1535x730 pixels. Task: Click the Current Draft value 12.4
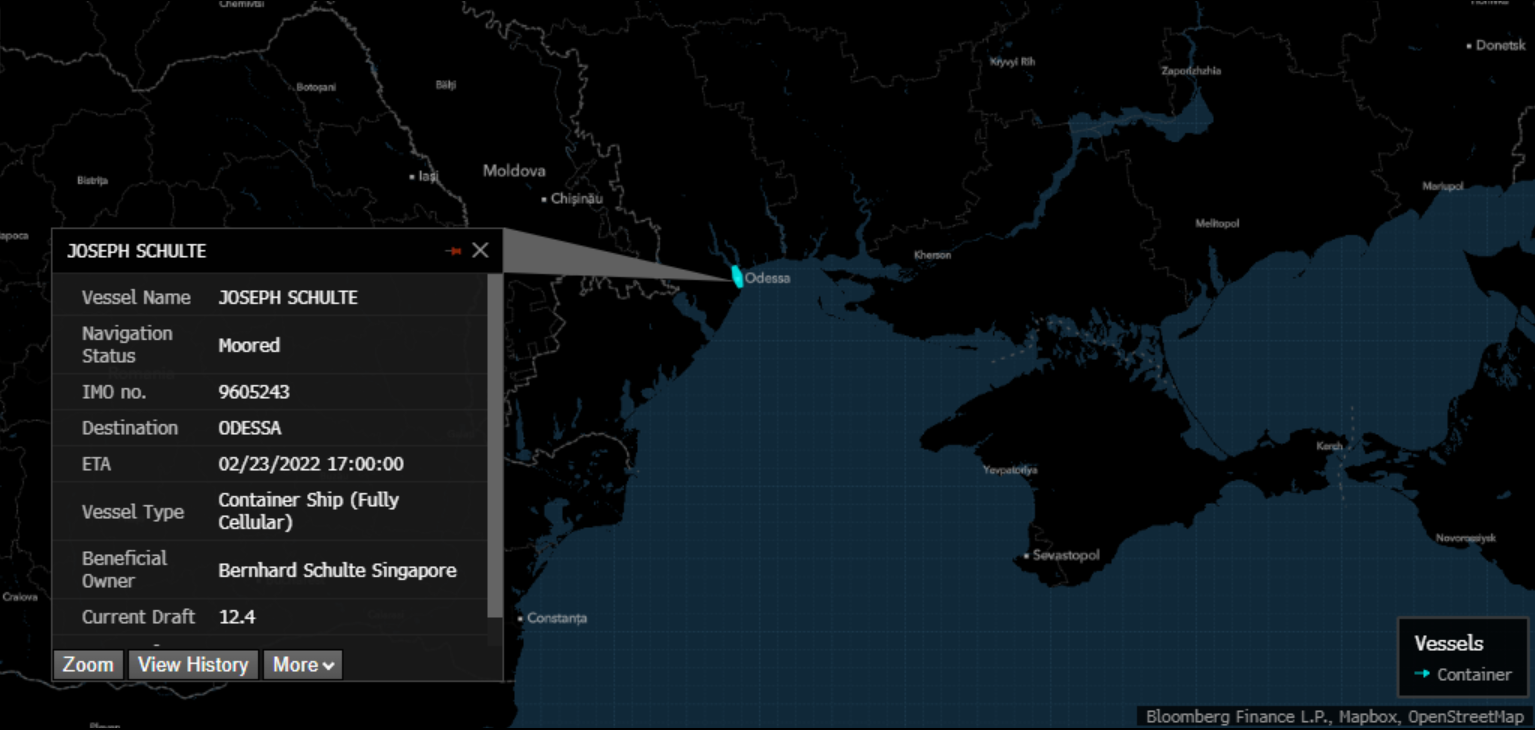point(237,617)
